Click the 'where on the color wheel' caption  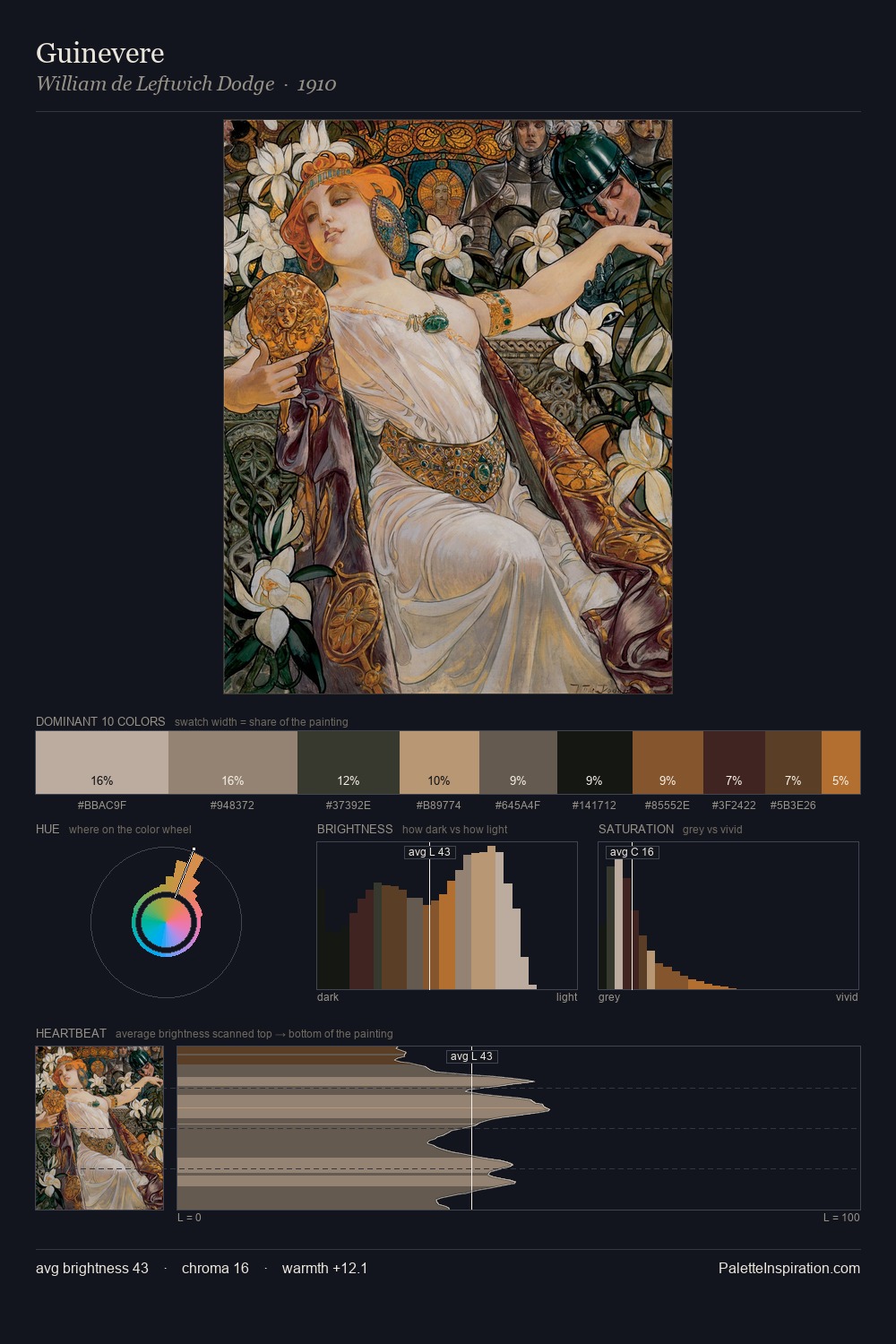click(130, 830)
